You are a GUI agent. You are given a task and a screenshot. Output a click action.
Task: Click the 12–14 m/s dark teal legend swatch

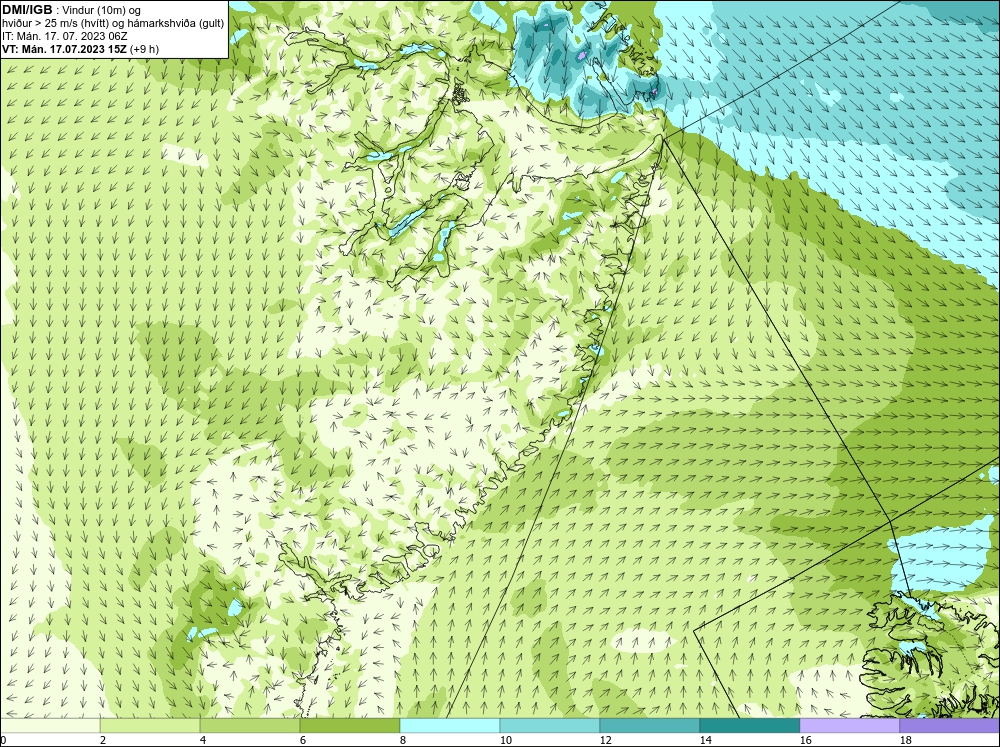(650, 725)
